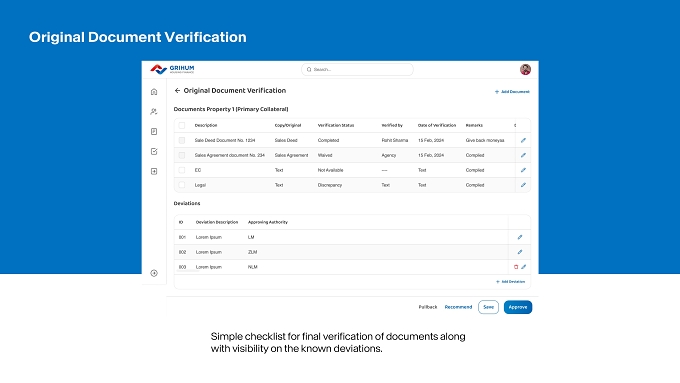Click the Save button

click(x=488, y=307)
